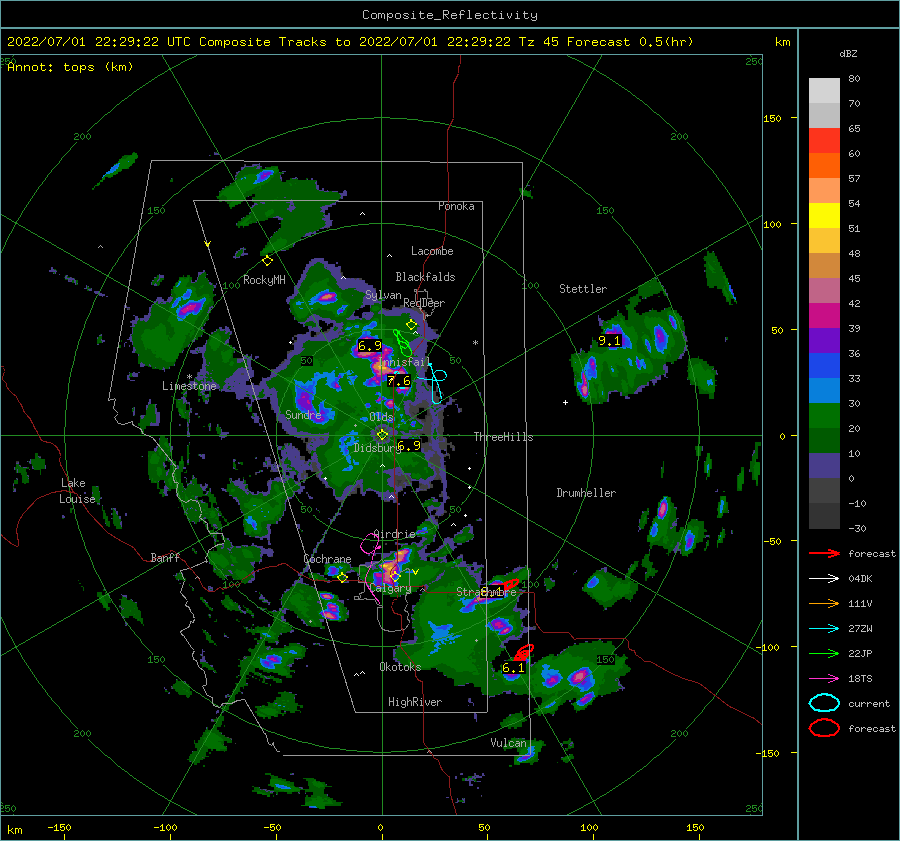This screenshot has width=900, height=841.
Task: Click the Vulcan label
Action: point(508,743)
